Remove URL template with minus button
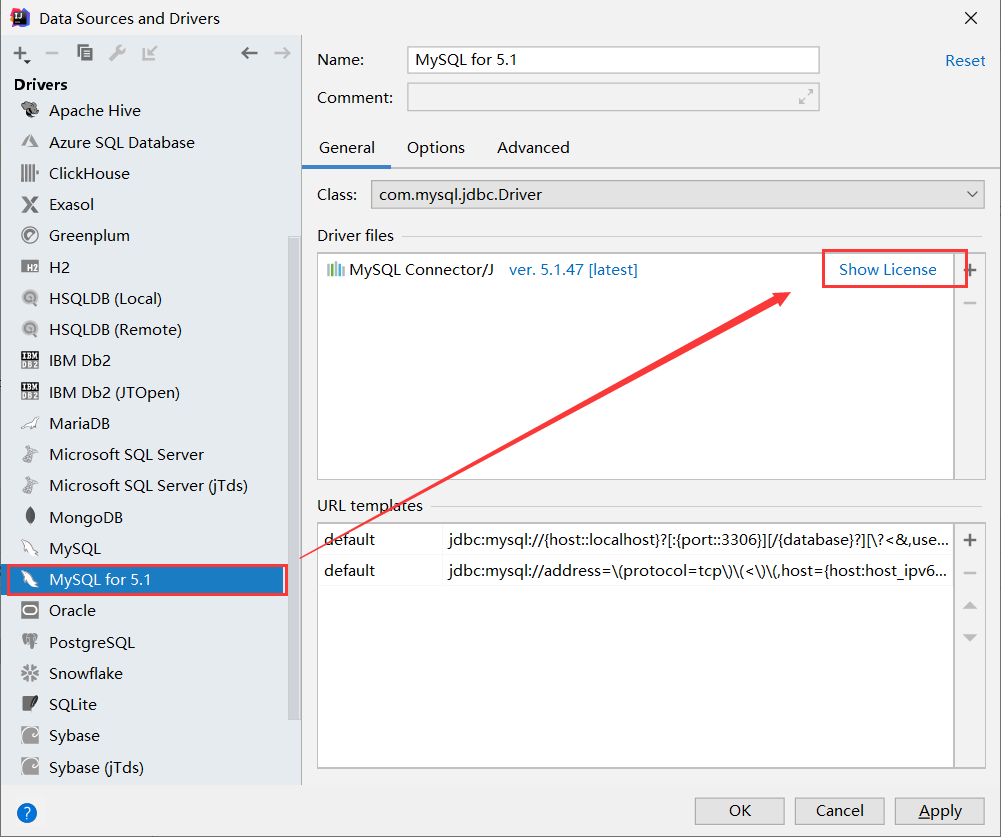This screenshot has width=1002, height=838. click(970, 573)
